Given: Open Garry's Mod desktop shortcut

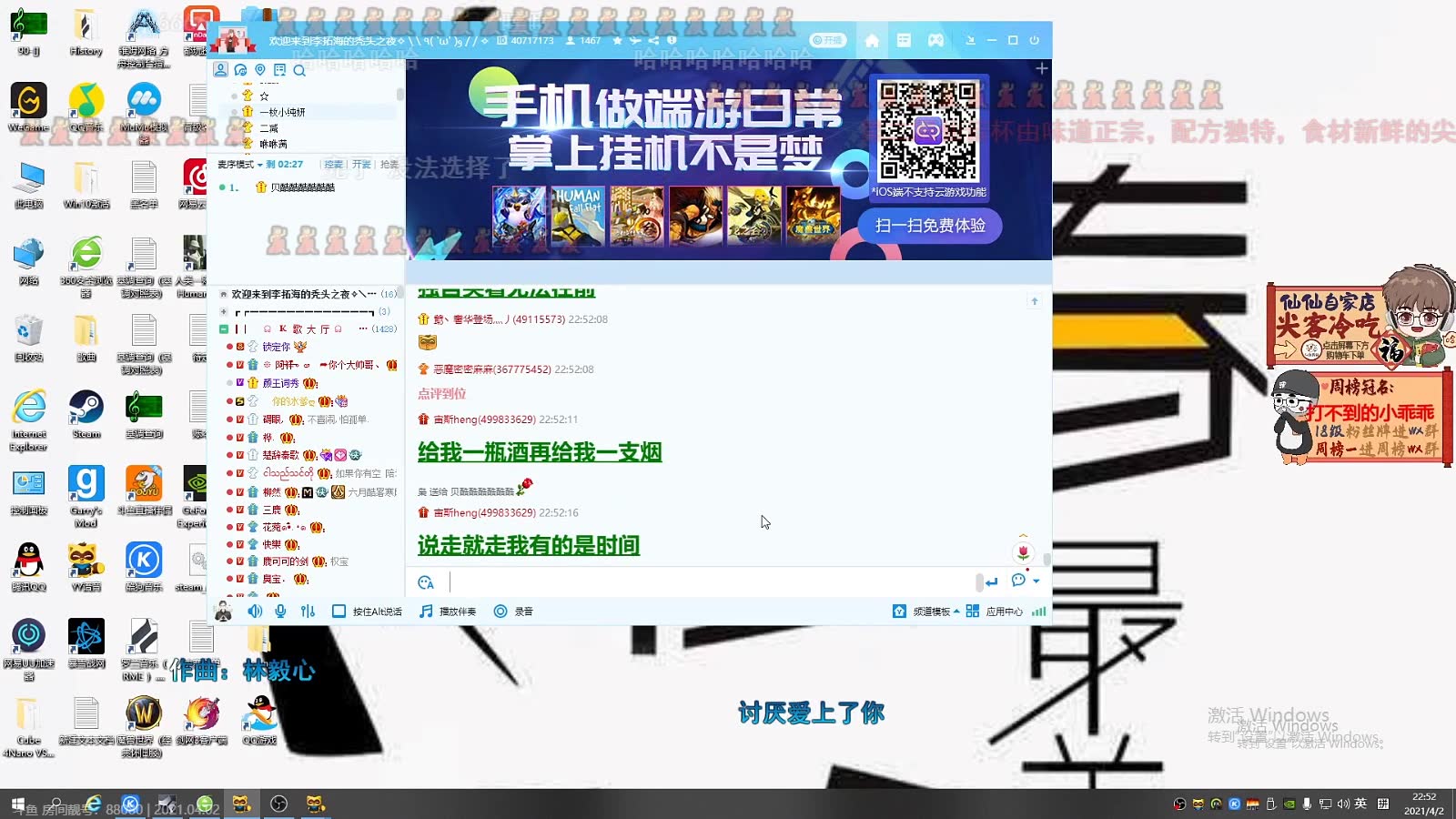Looking at the screenshot, I should 86,497.
